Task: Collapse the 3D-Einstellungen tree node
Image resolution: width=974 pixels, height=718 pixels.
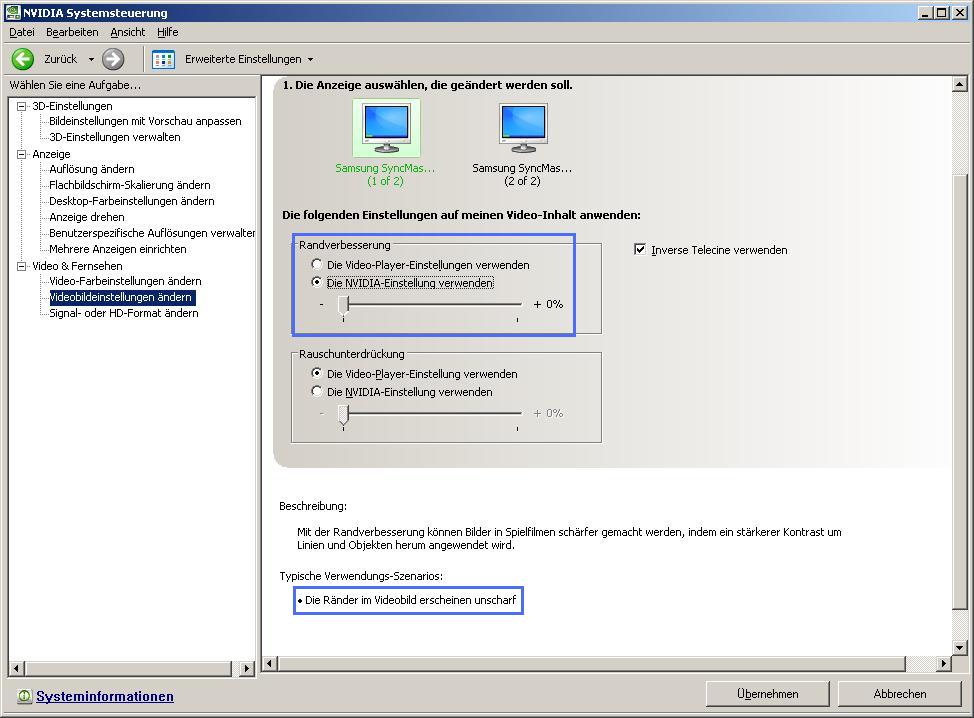Action: coord(22,106)
